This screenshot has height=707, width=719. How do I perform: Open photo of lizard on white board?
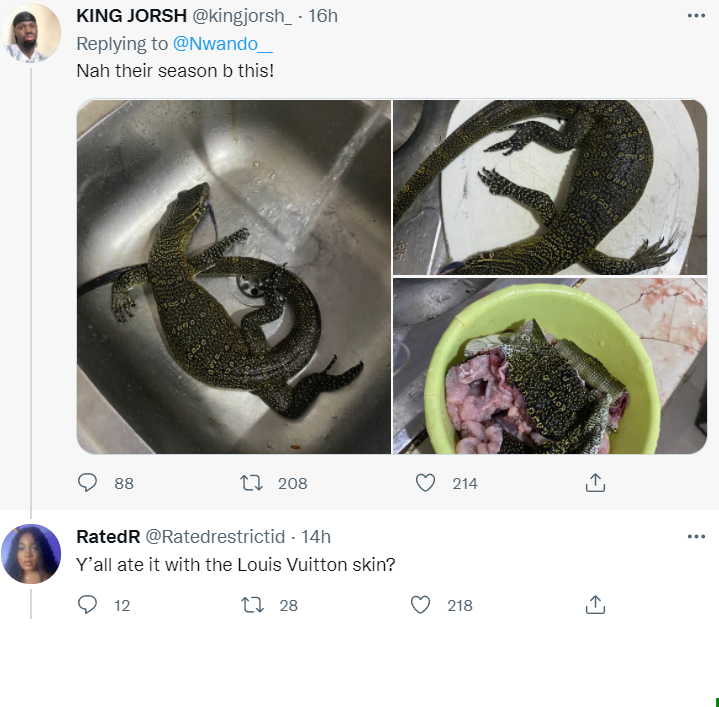click(550, 187)
